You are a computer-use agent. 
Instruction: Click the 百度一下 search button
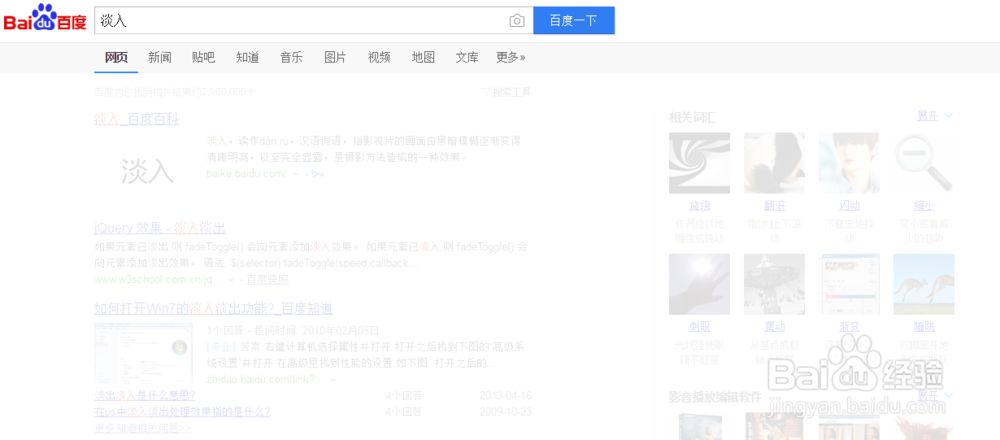pos(573,20)
